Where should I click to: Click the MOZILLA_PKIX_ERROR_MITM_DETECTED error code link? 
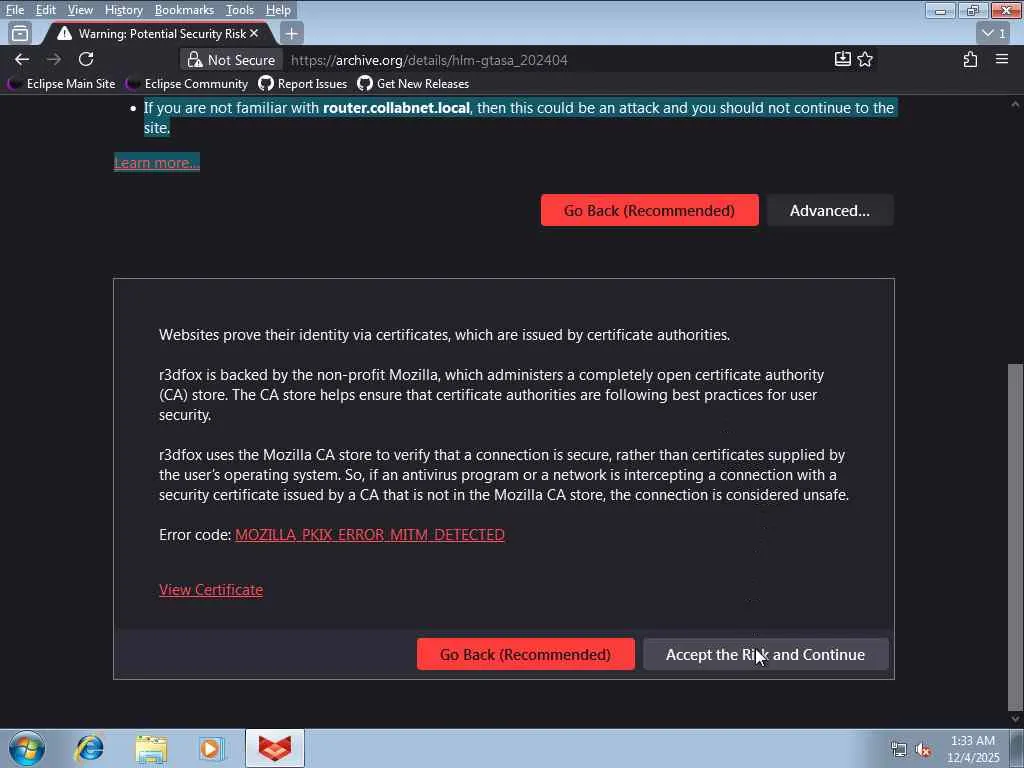click(370, 535)
